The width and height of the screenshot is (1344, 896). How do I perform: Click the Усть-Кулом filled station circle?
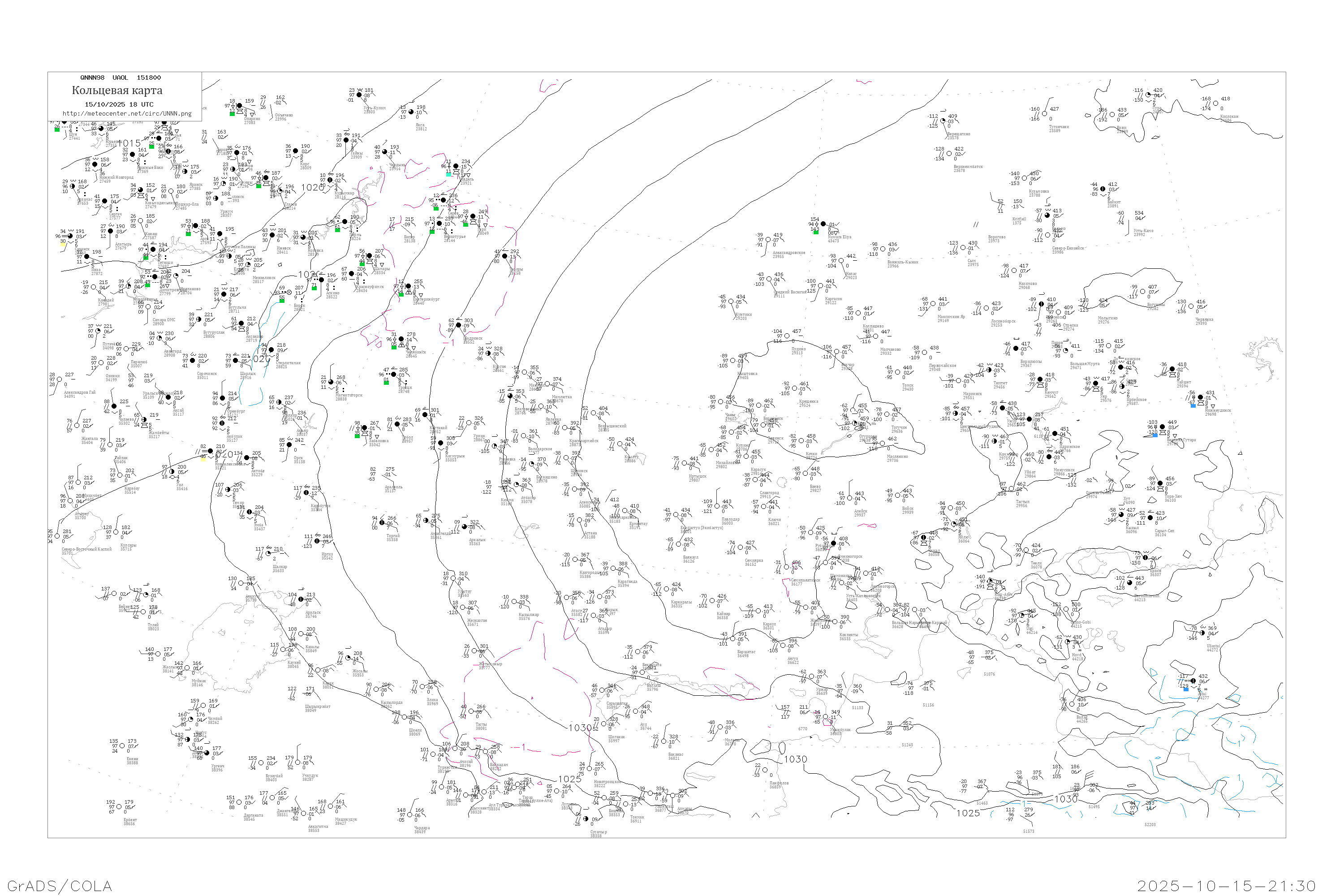(x=359, y=95)
